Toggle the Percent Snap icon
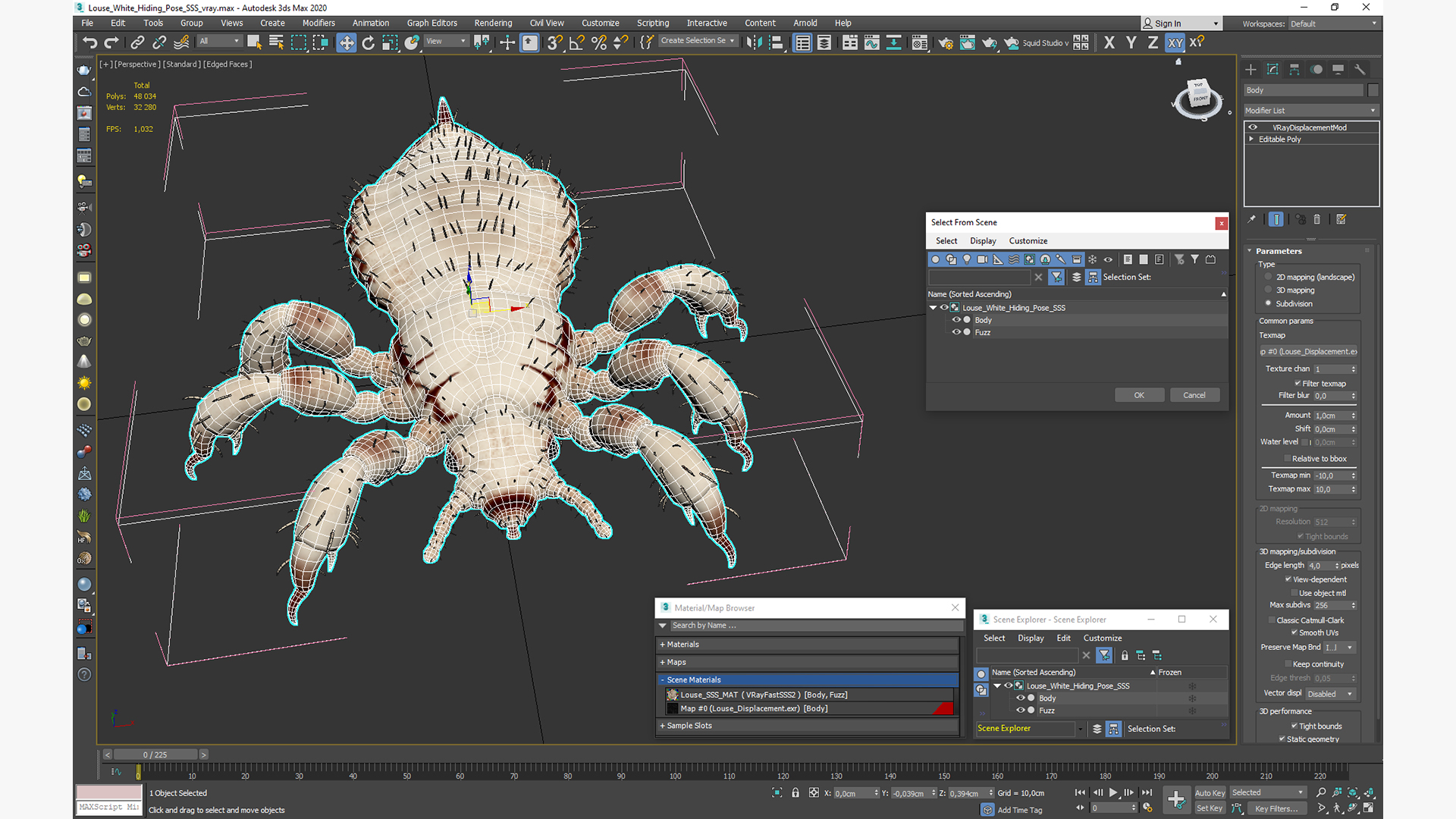This screenshot has height=819, width=1456. click(x=599, y=42)
